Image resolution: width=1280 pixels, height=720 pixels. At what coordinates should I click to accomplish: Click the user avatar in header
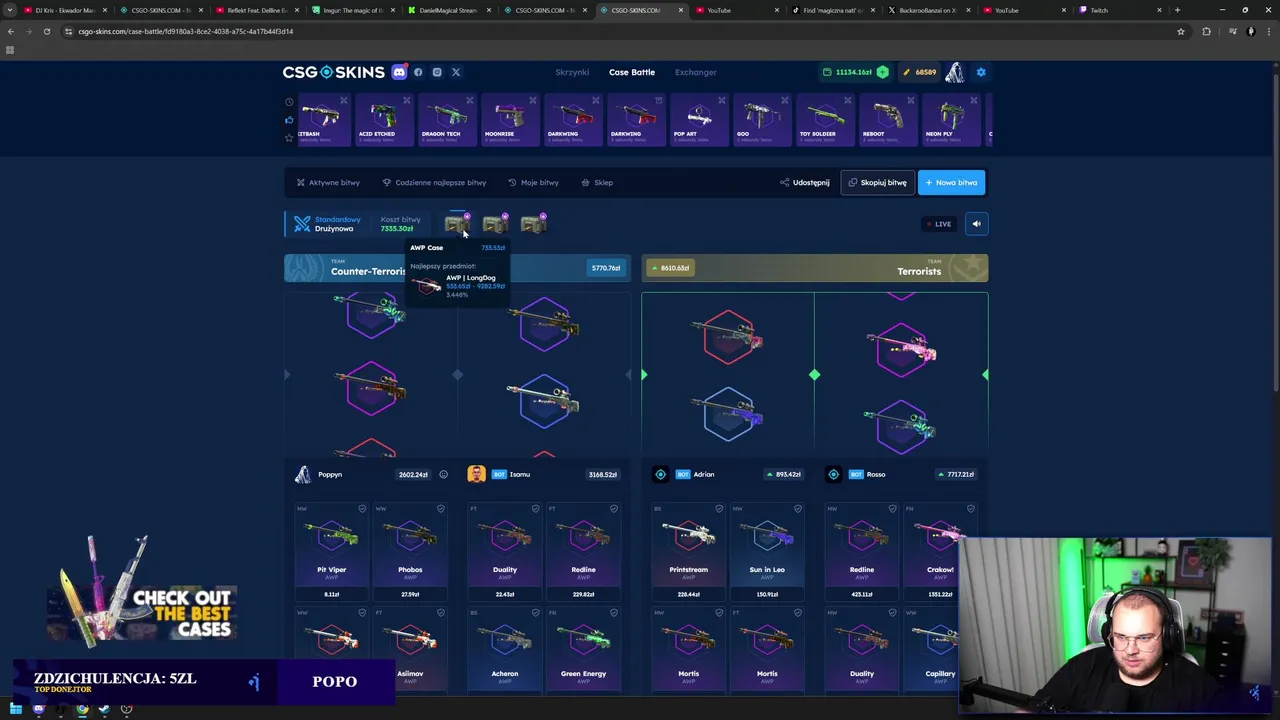[955, 72]
